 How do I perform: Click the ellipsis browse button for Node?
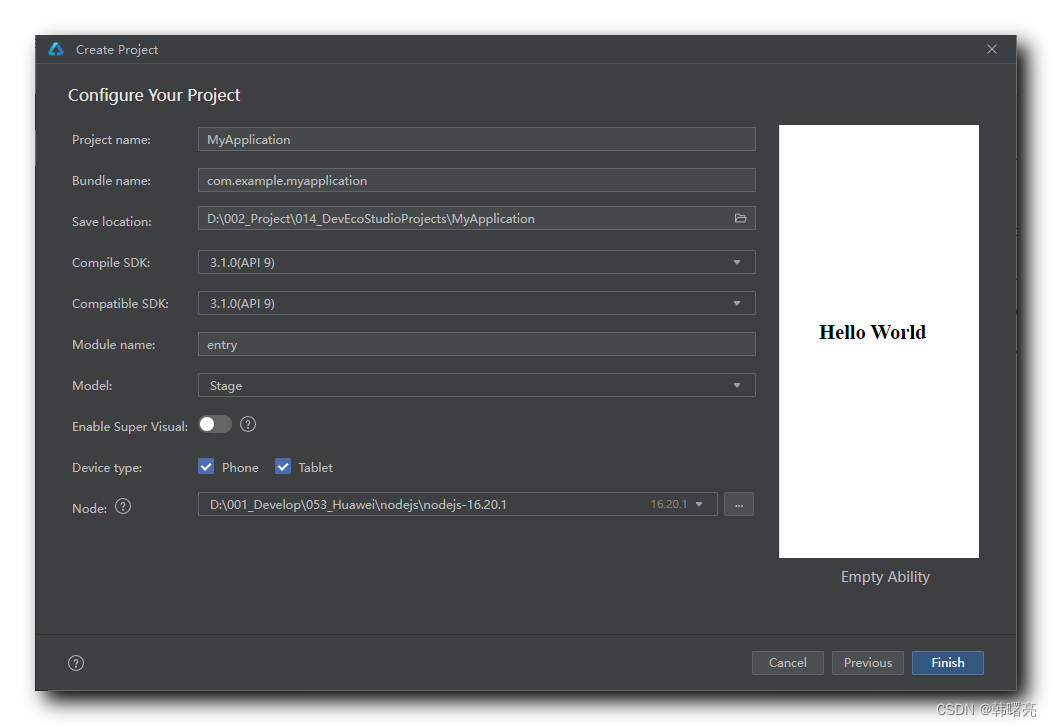tap(739, 504)
